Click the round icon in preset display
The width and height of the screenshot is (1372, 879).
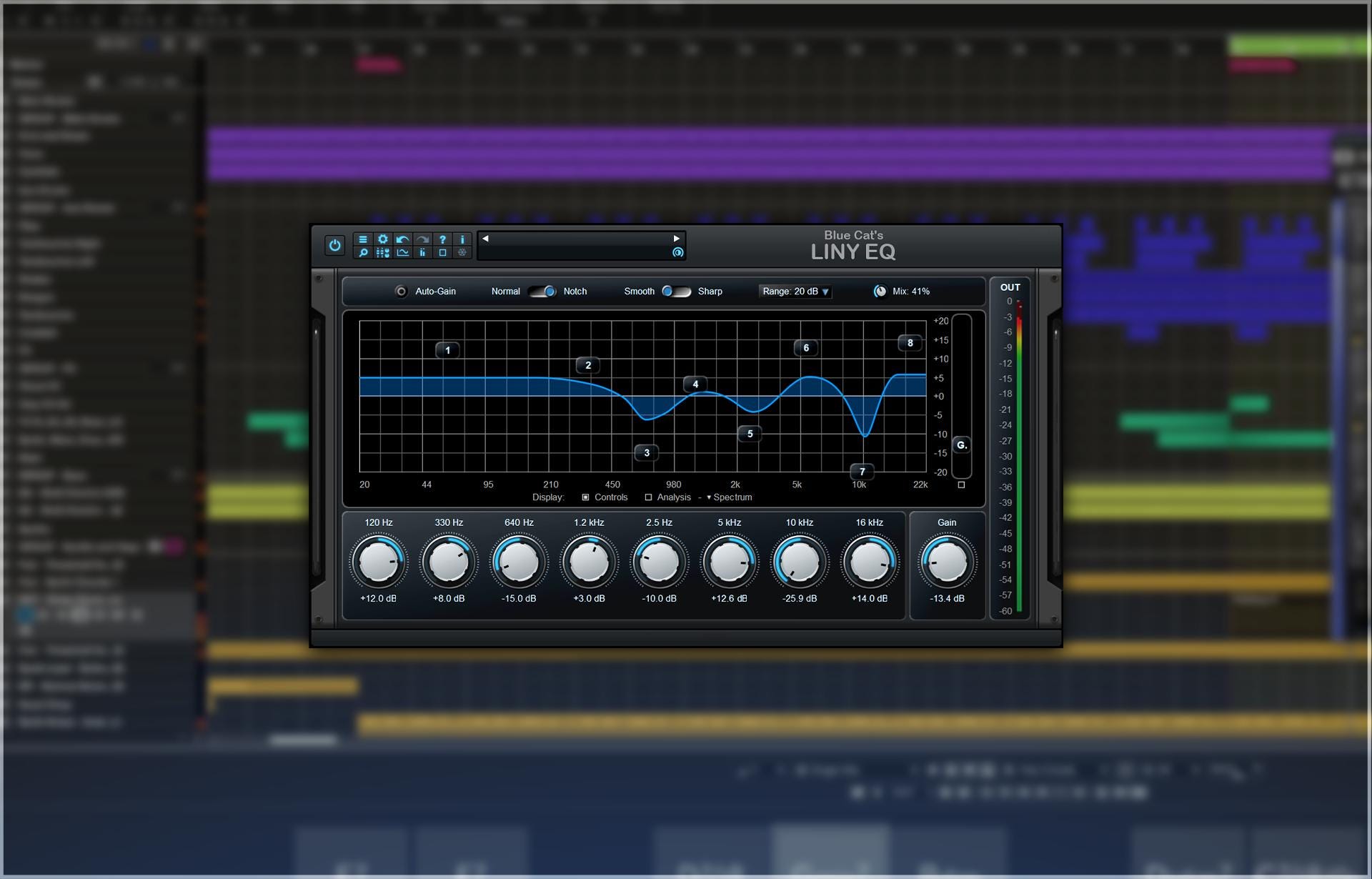[677, 252]
